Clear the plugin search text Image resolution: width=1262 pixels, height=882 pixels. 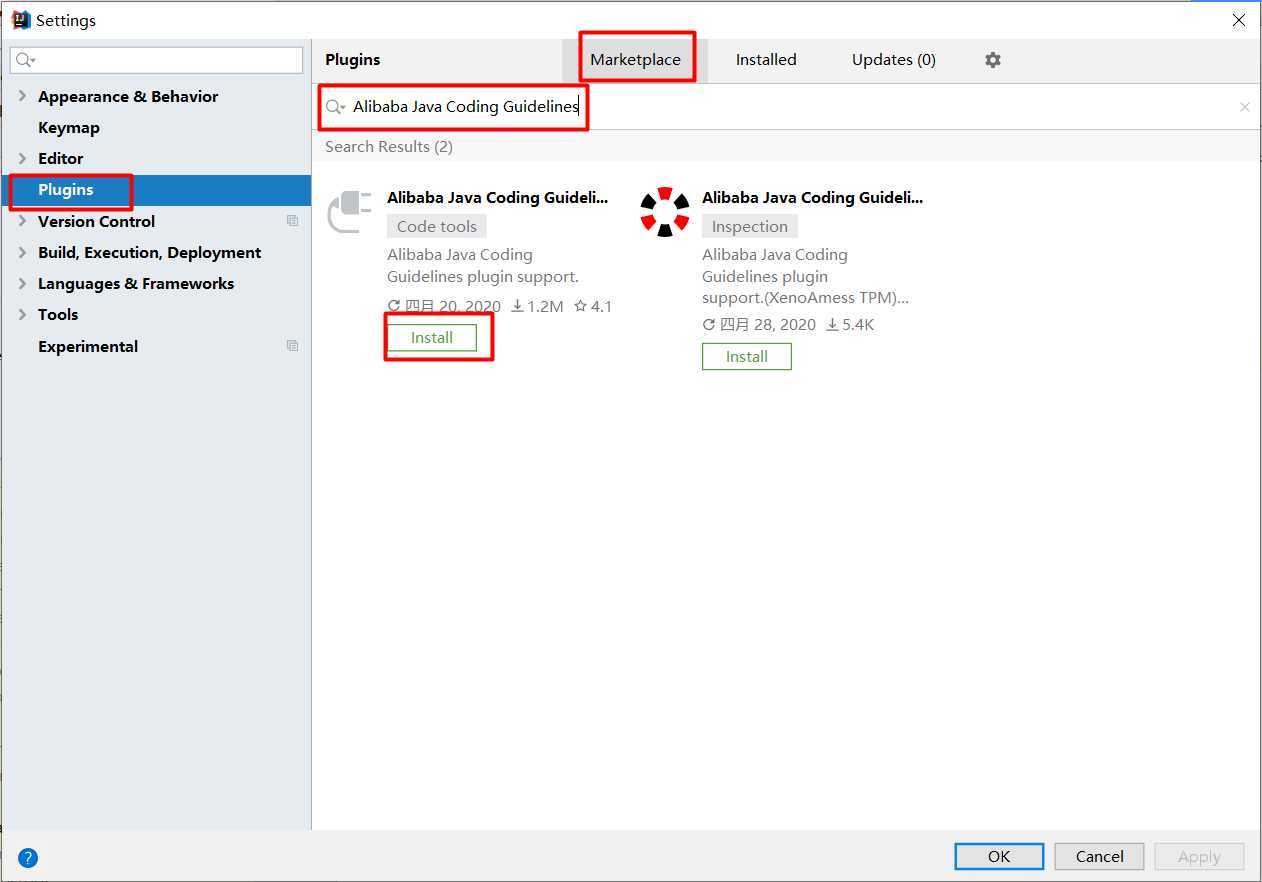coord(1244,107)
